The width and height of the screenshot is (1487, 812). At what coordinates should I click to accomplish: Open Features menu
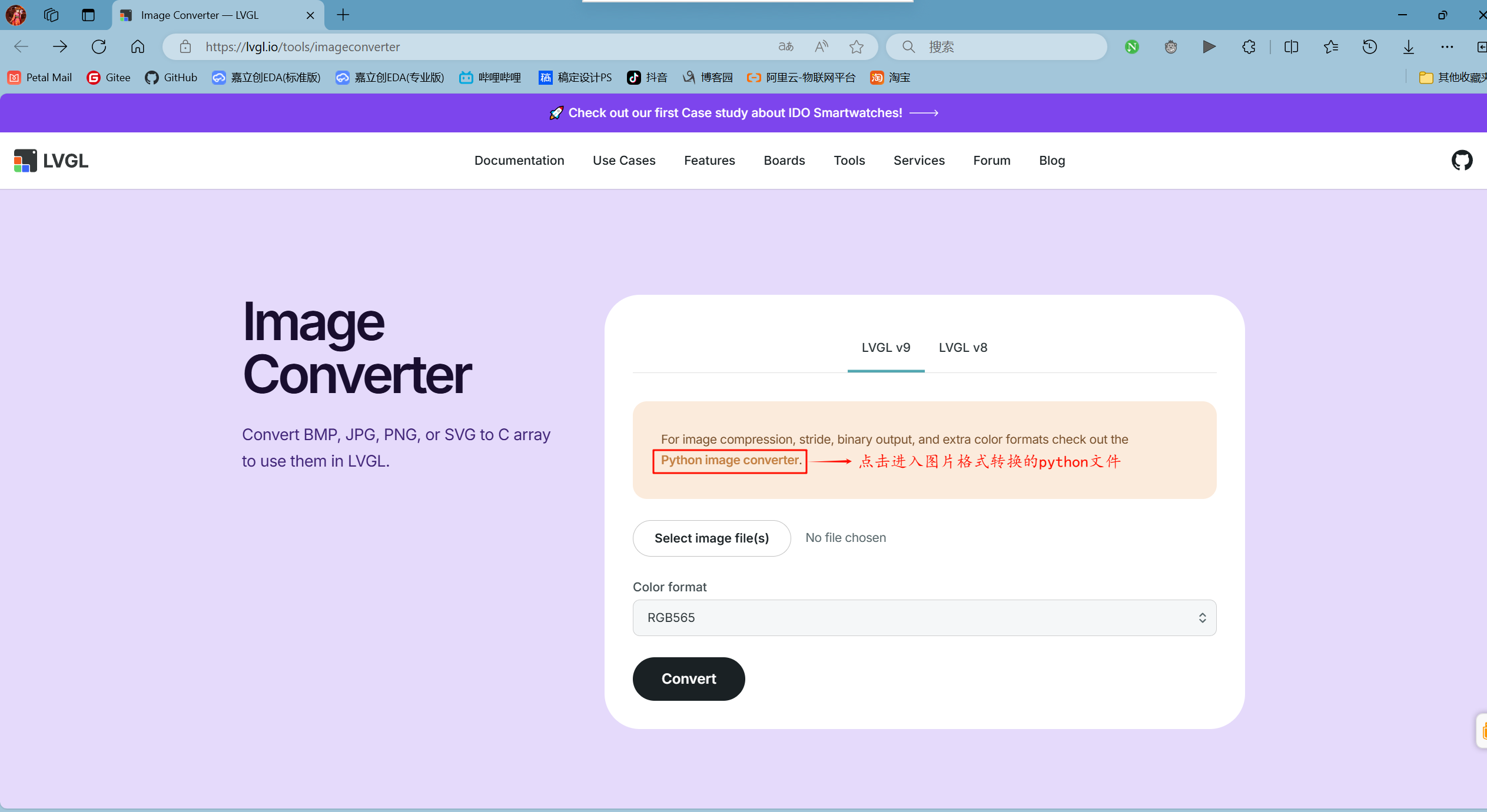709,161
